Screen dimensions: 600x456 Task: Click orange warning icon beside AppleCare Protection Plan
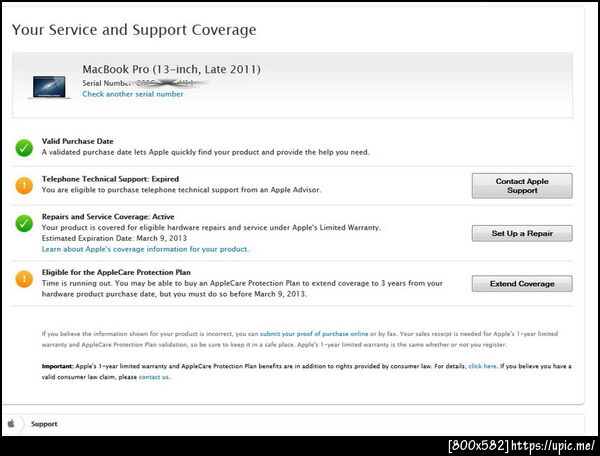tap(24, 279)
